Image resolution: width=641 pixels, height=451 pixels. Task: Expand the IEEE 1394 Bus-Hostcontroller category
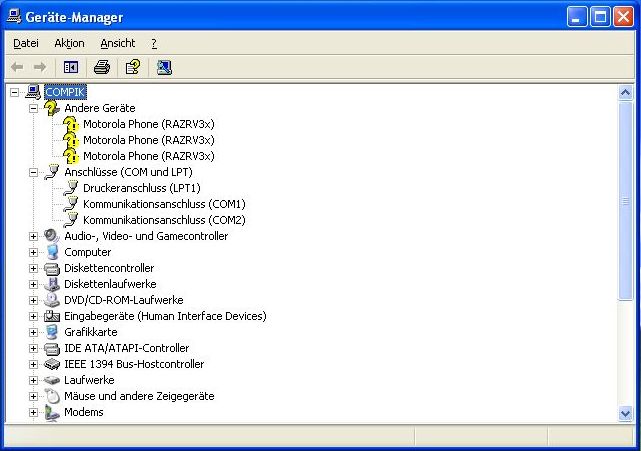point(34,364)
